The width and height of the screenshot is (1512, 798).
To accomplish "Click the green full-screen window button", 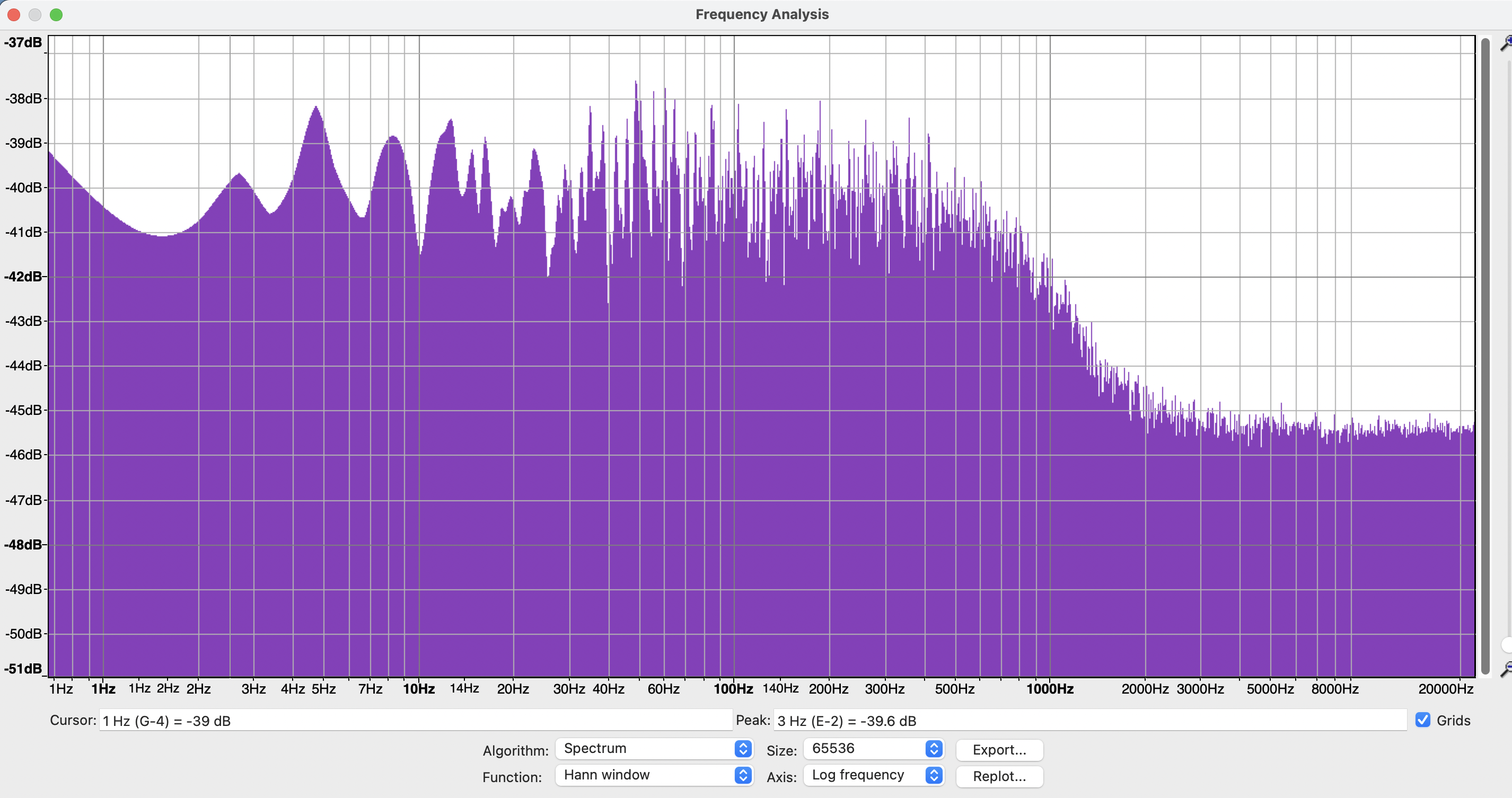I will point(56,15).
